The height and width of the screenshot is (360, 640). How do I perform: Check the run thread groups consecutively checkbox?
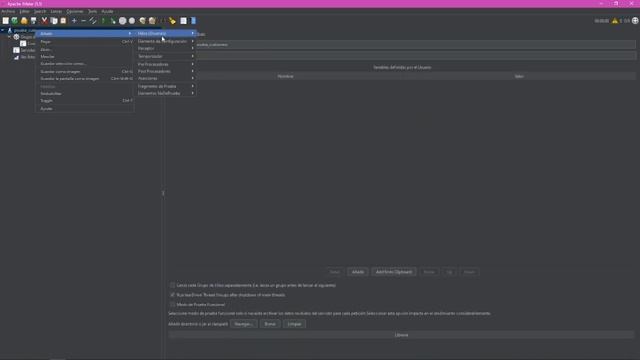(x=172, y=285)
